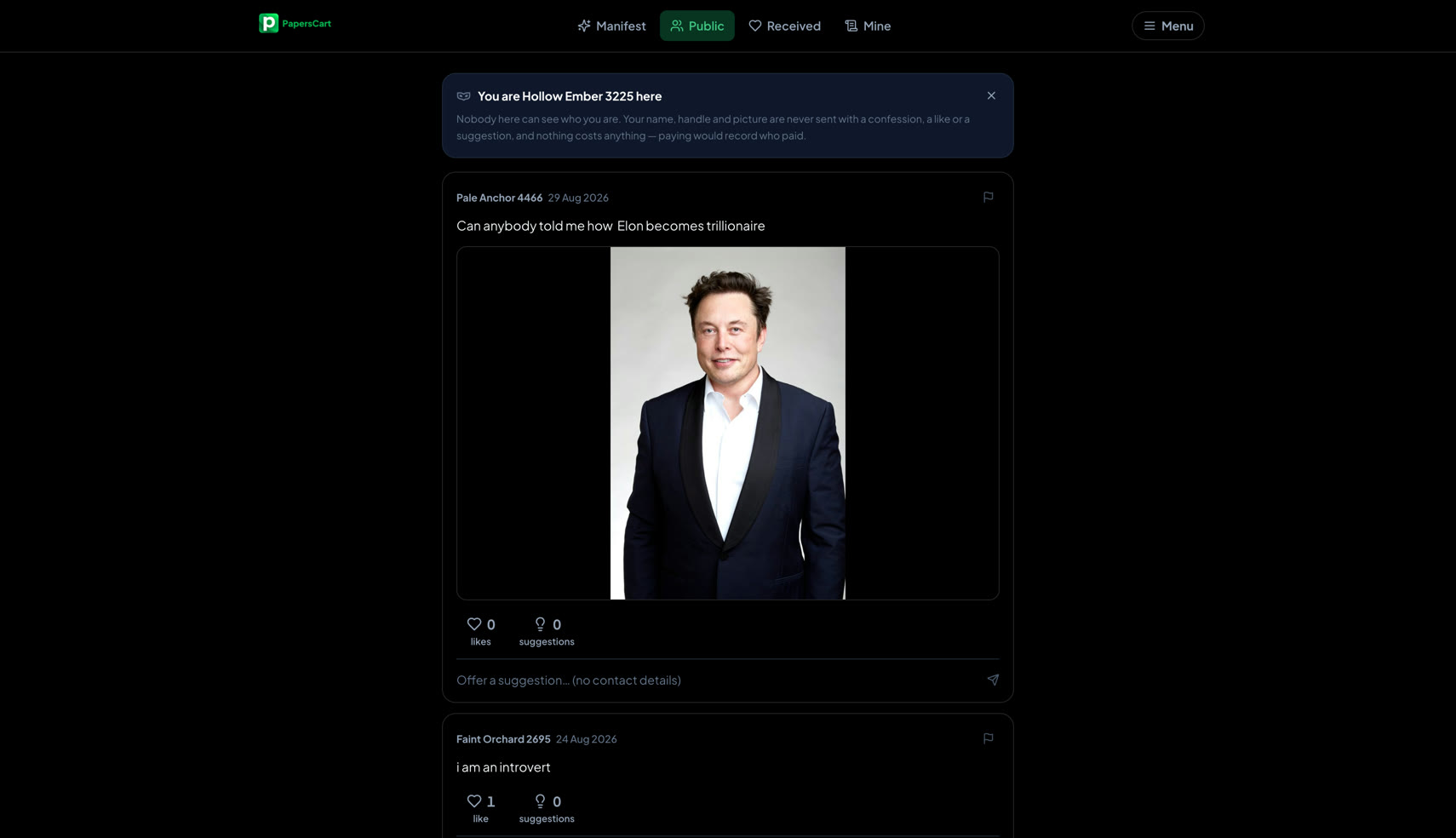Open the Manifest tab
Screen dimensions: 1456x838
[611, 26]
